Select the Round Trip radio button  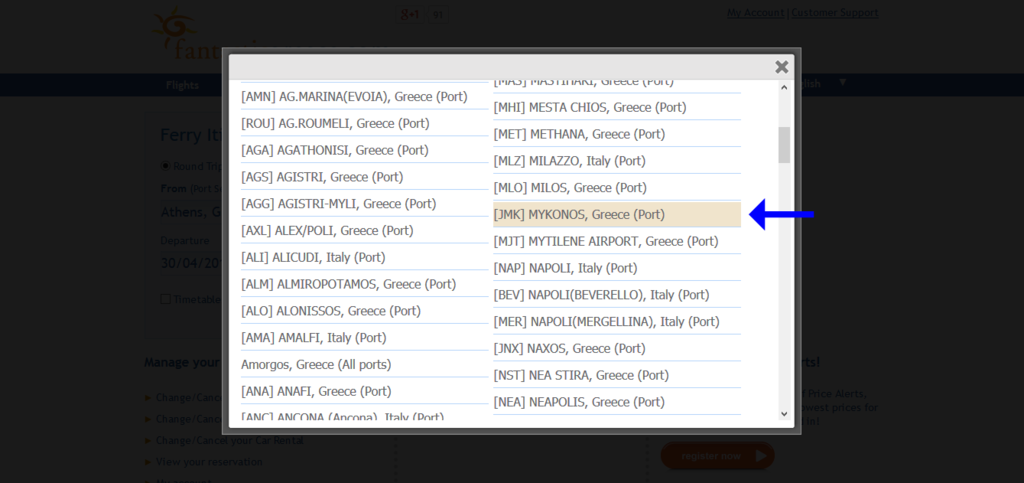click(166, 166)
